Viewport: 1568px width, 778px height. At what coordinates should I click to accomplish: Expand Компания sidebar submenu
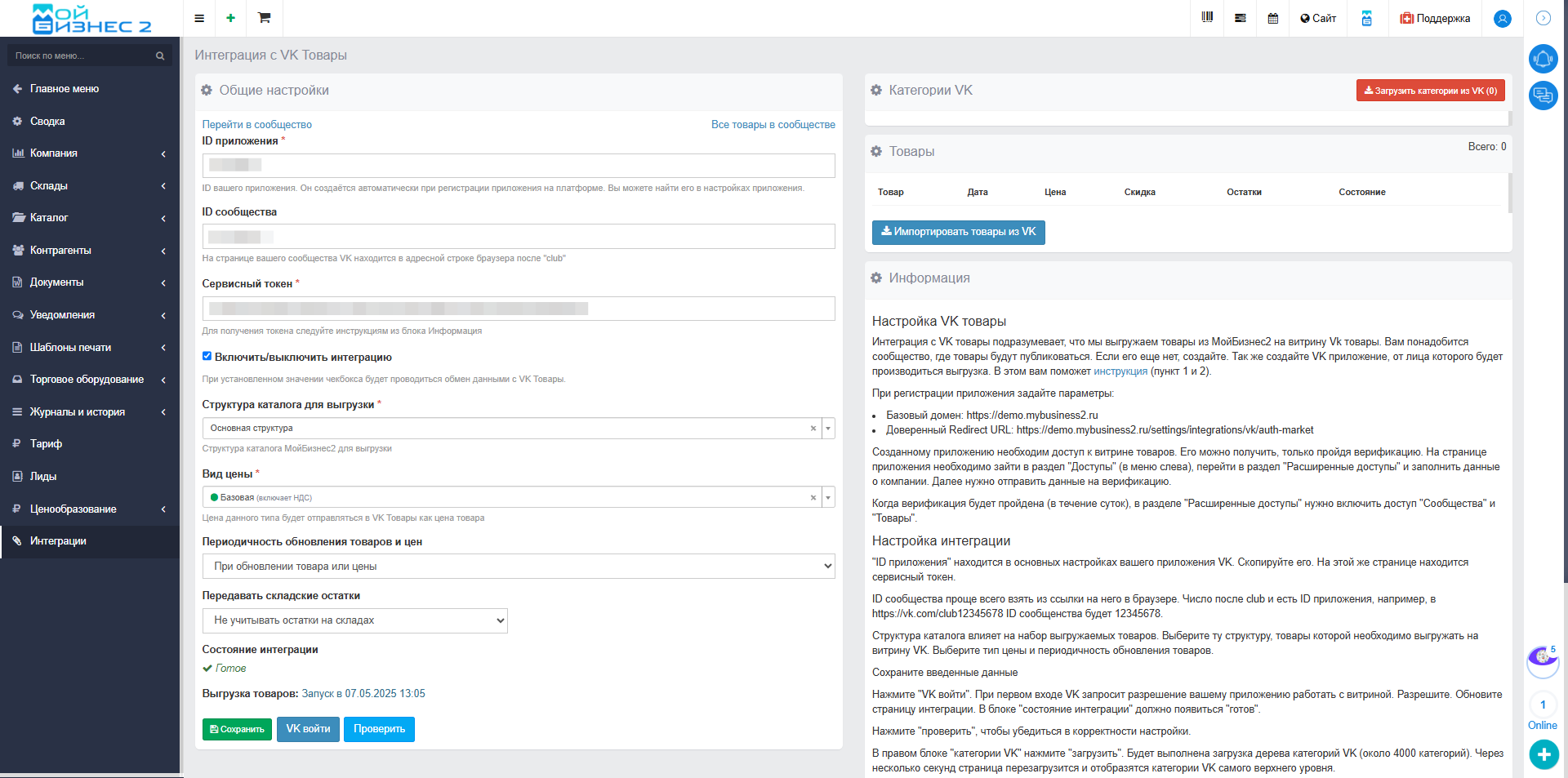(x=90, y=153)
